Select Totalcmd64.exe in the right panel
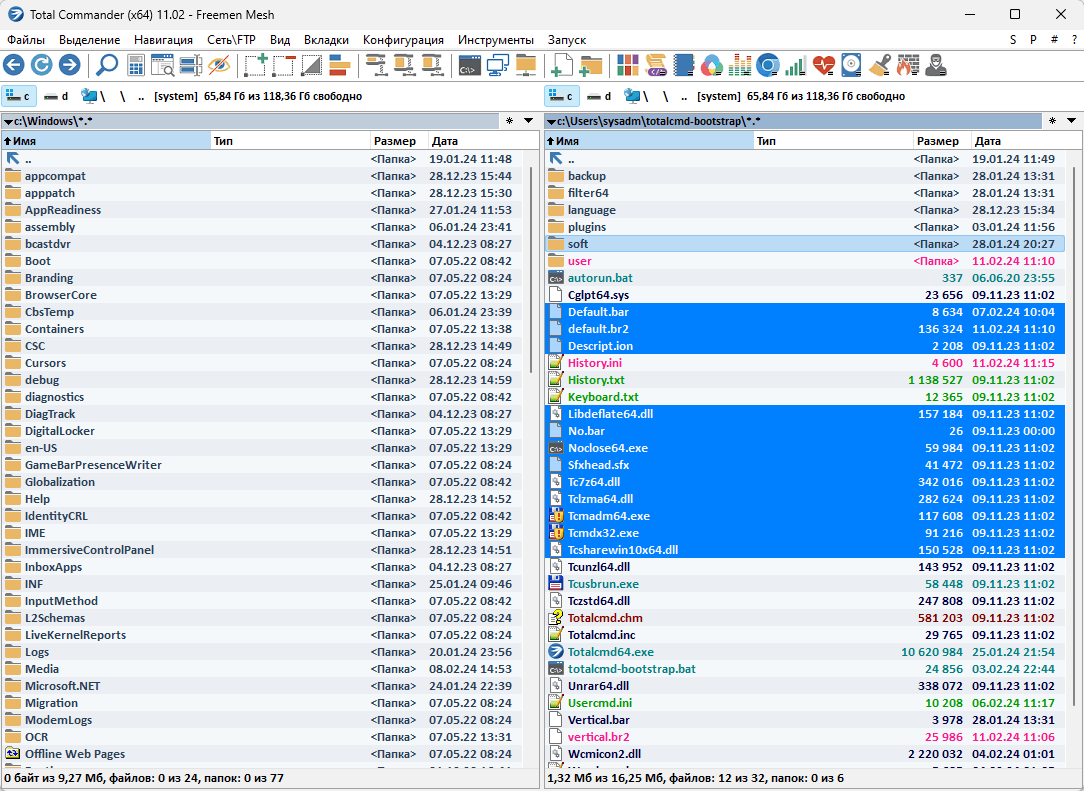 point(610,652)
